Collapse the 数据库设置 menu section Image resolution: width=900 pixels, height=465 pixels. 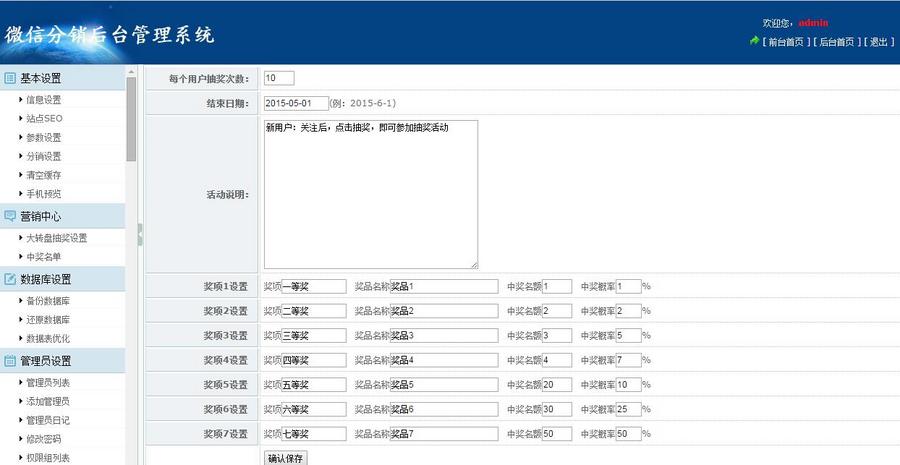coord(63,280)
